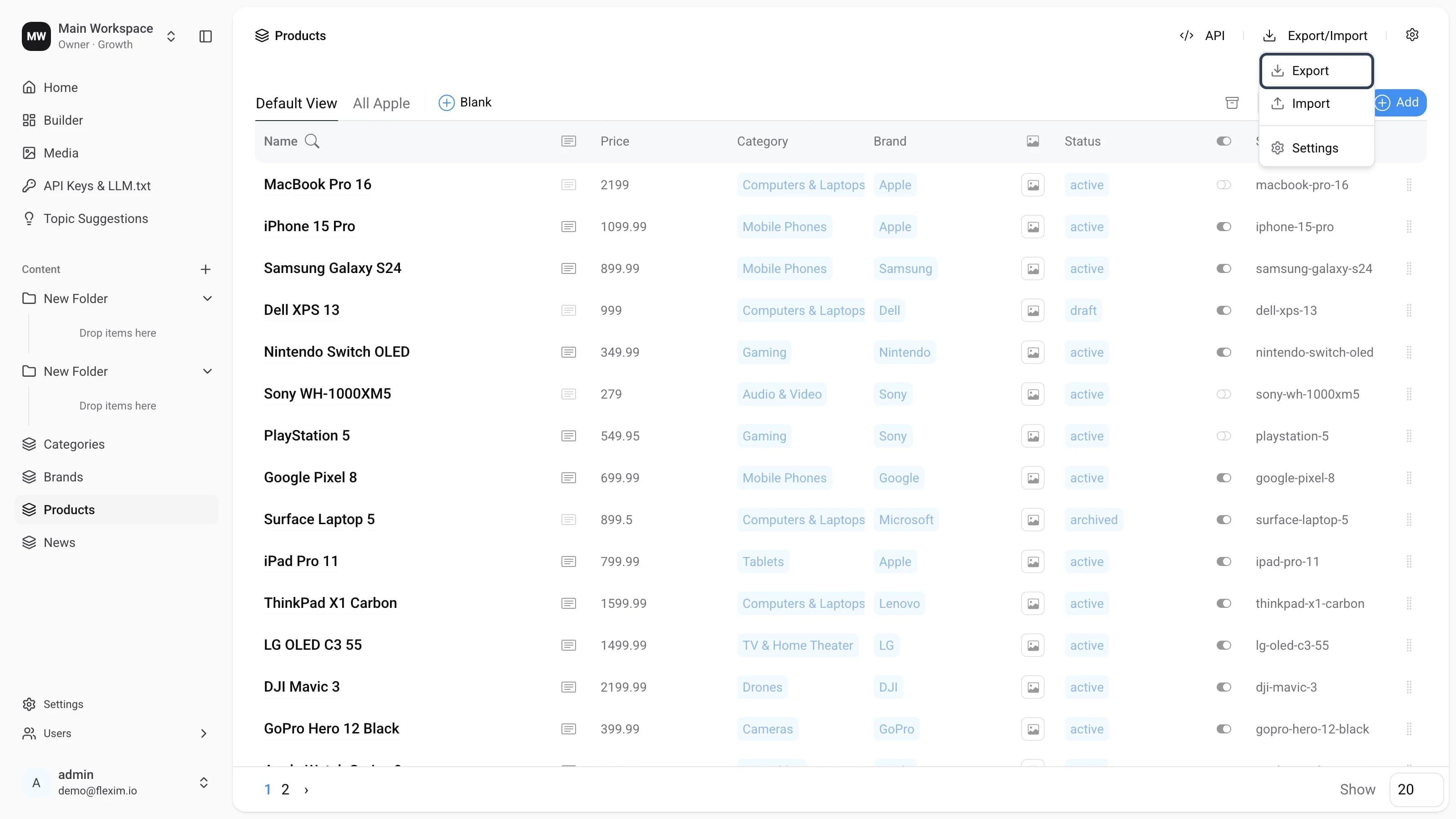
Task: Select Import from the dropdown menu
Action: pos(1316,103)
